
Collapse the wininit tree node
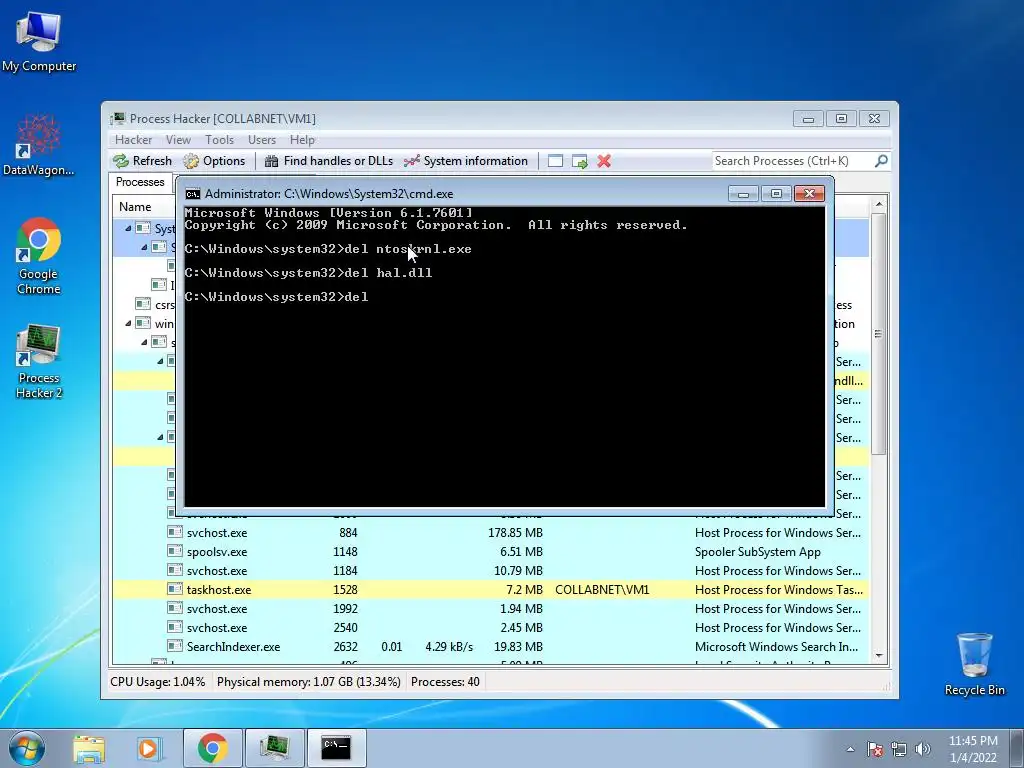[128, 323]
